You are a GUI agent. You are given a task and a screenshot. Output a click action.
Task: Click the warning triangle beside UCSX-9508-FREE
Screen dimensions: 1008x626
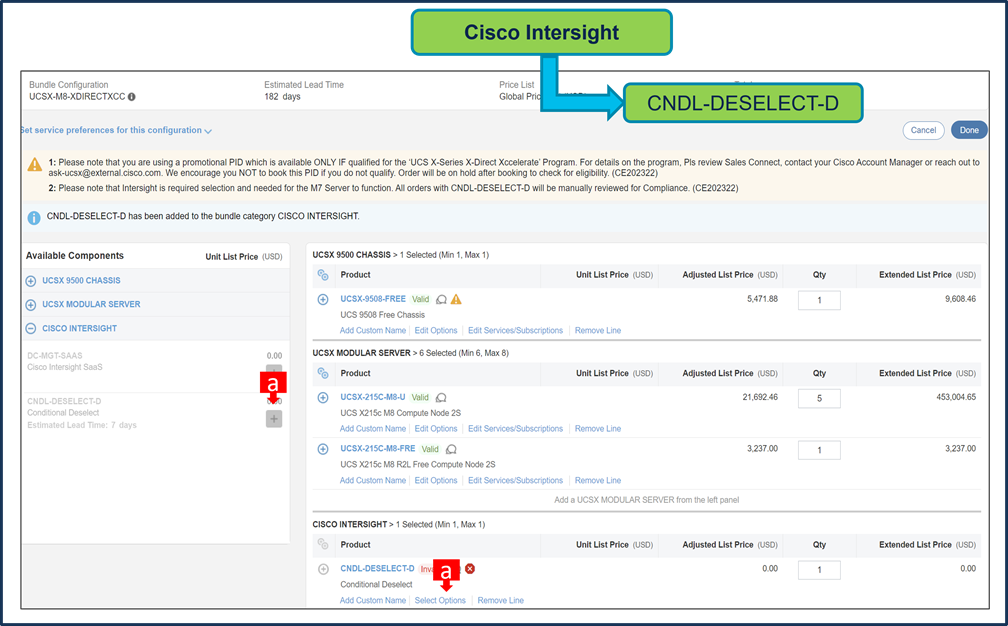coord(456,299)
